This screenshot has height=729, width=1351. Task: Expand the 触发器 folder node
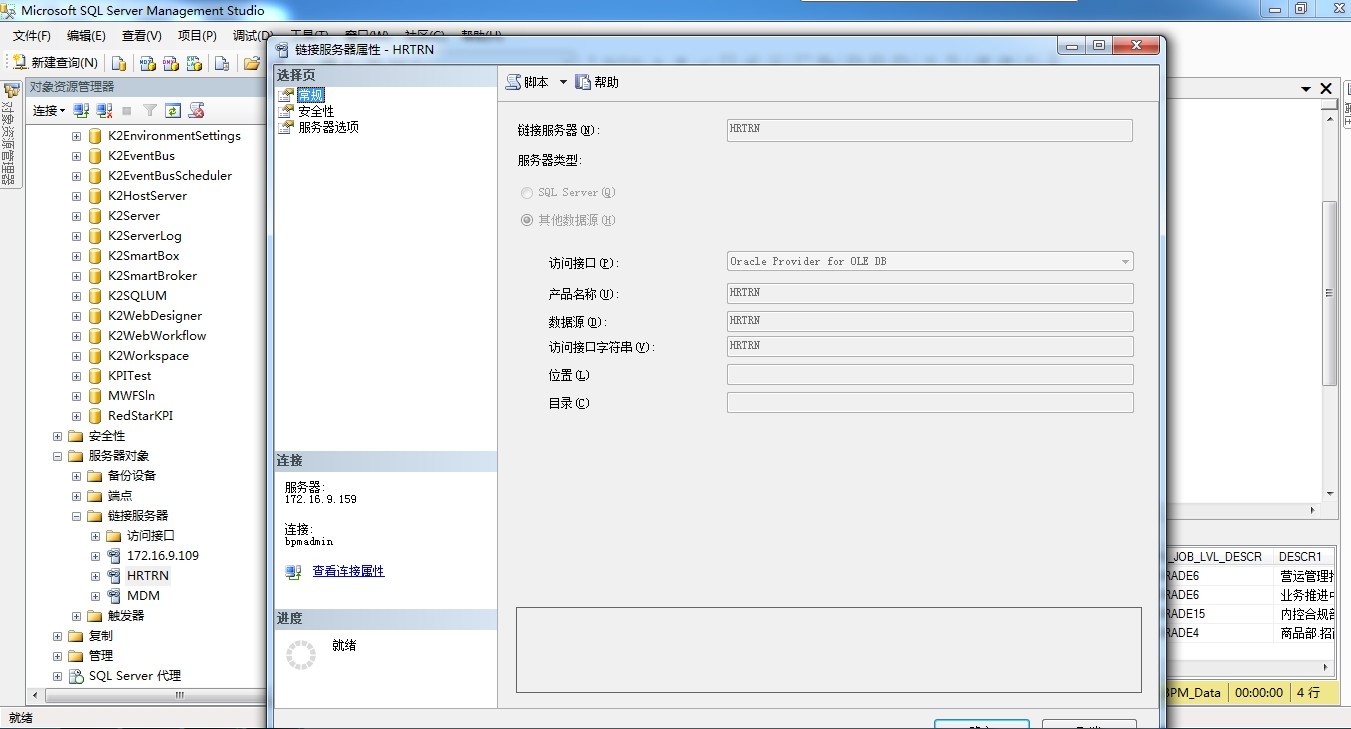pyautogui.click(x=76, y=616)
